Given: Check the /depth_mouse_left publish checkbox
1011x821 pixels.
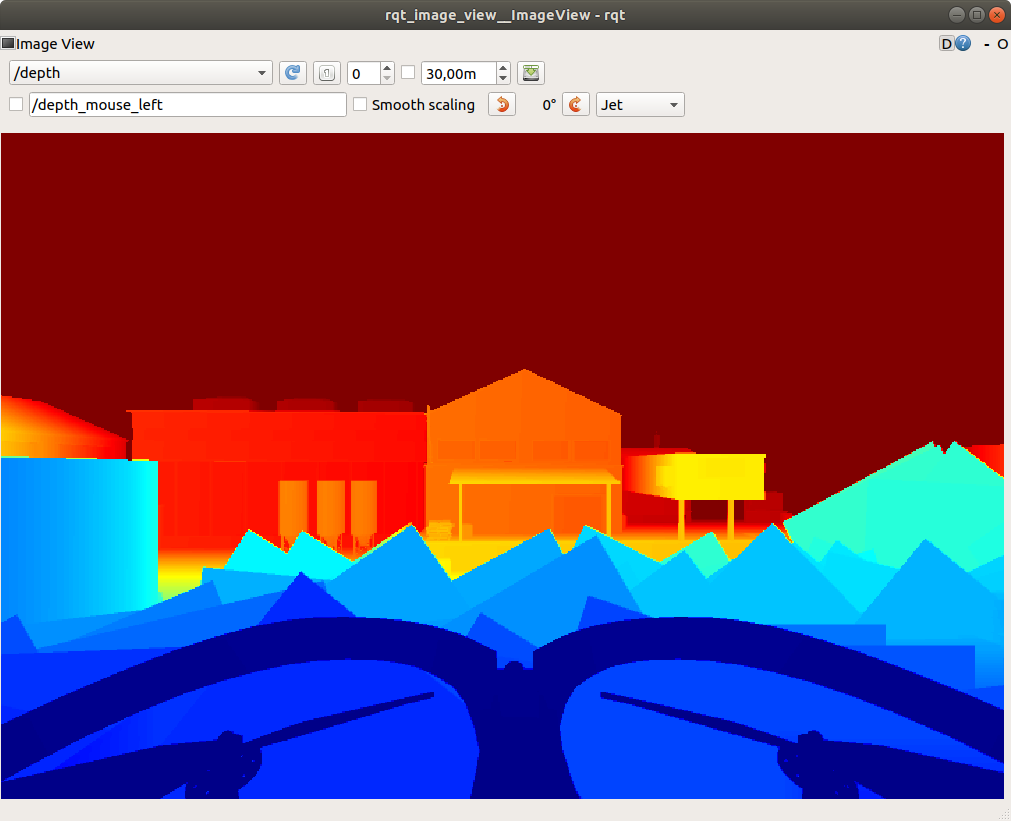Looking at the screenshot, I should (15, 104).
